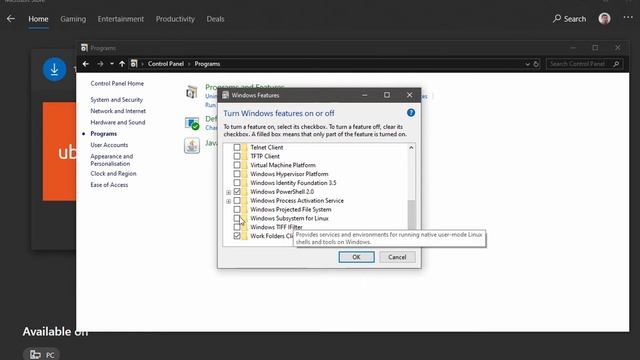Tick Windows Process Activation Service checkbox
The height and width of the screenshot is (360, 640).
click(x=237, y=200)
